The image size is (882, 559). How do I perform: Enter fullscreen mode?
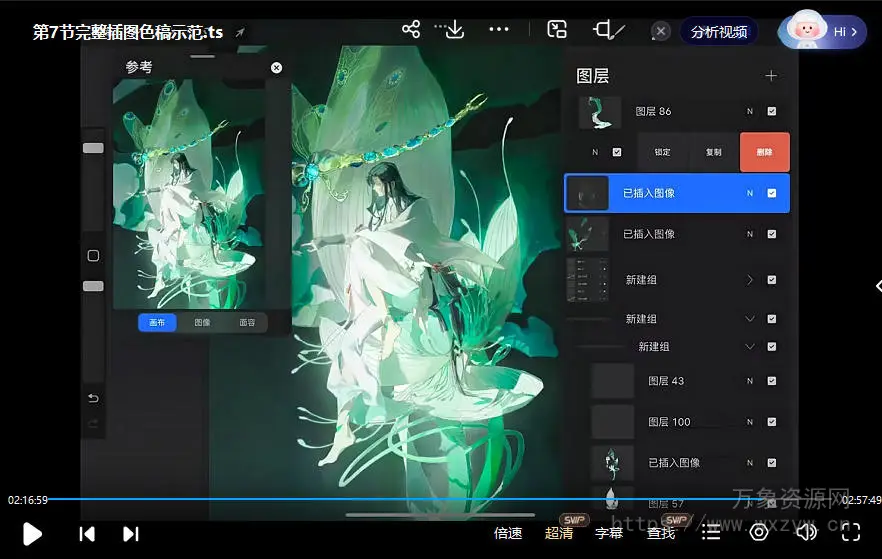(x=850, y=533)
